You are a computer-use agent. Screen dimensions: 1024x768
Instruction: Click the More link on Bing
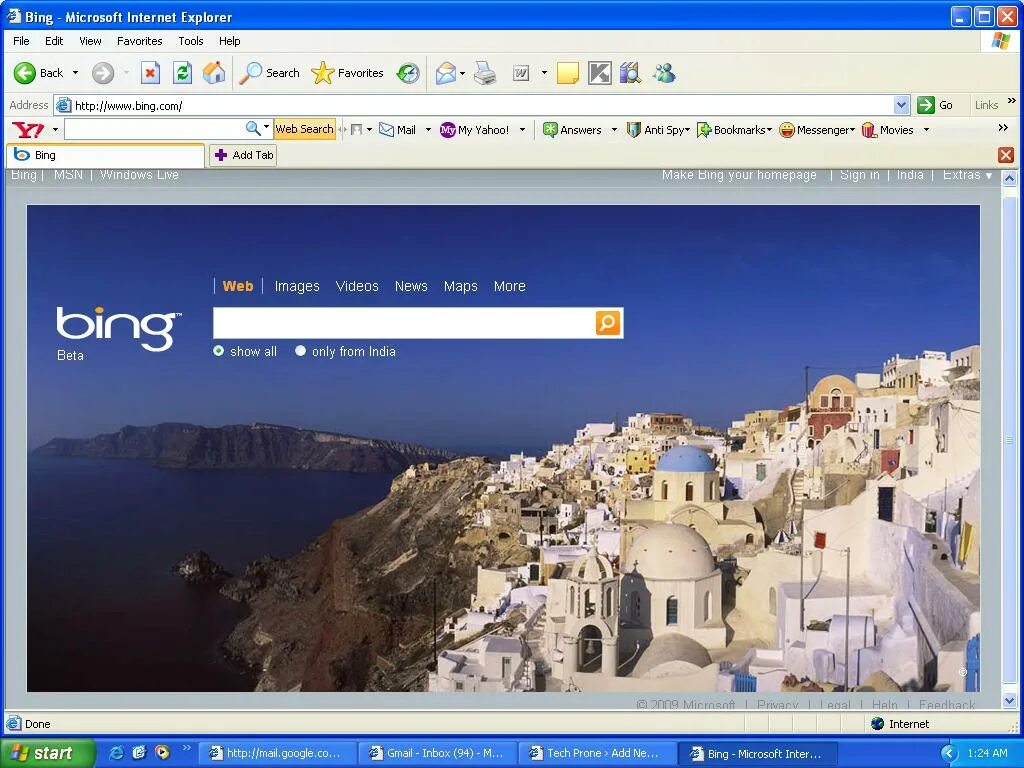[x=509, y=286]
